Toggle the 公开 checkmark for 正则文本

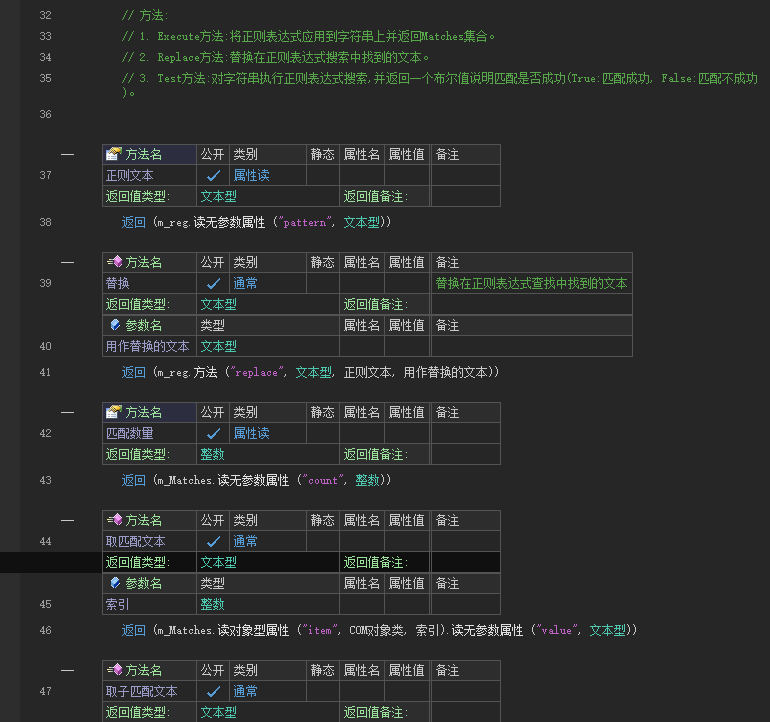click(x=213, y=176)
